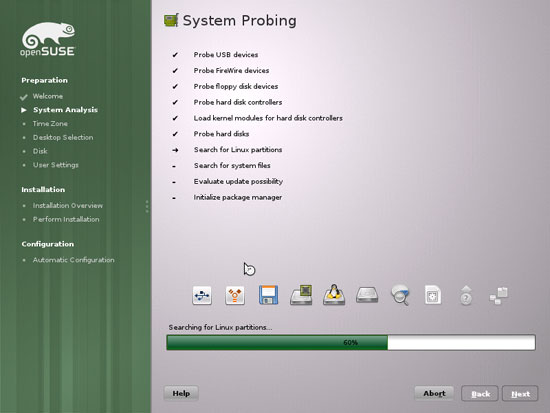Click arrow beside Search for Linux partitions
550x413 pixels.
[175, 150]
